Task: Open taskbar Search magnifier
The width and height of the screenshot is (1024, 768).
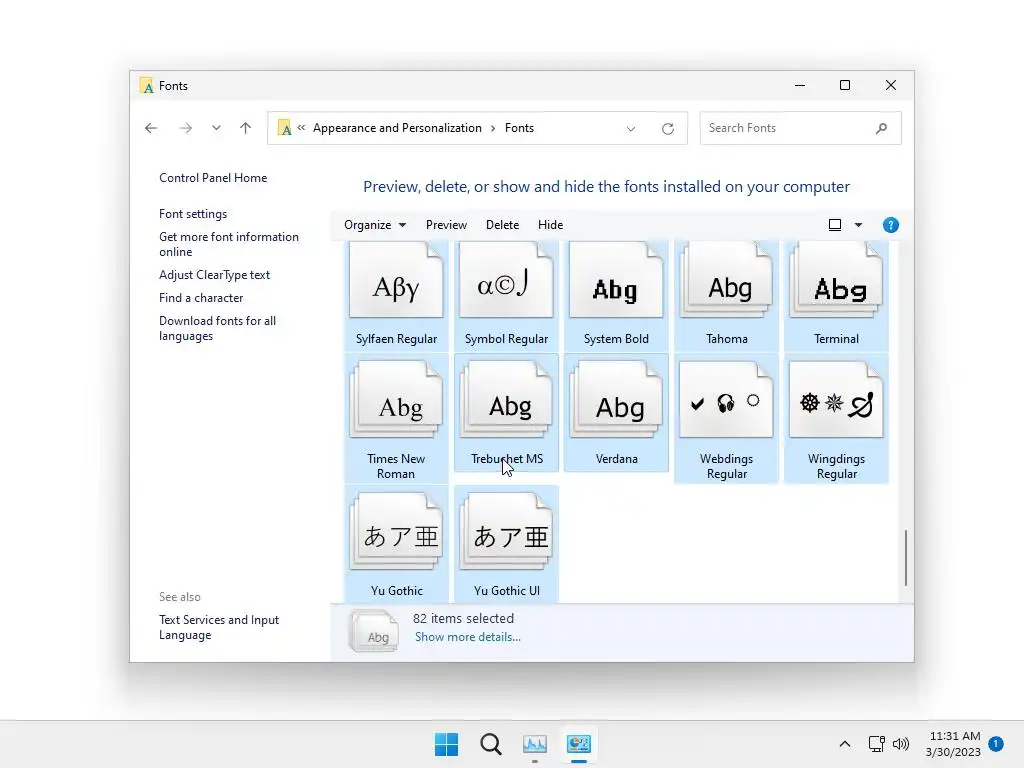Action: pos(490,744)
